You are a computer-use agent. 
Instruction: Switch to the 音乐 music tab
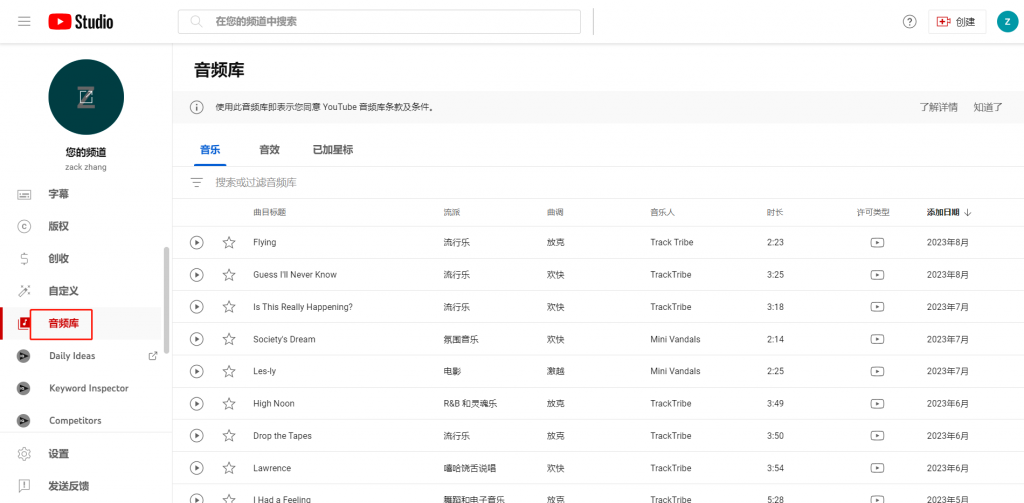coord(210,150)
